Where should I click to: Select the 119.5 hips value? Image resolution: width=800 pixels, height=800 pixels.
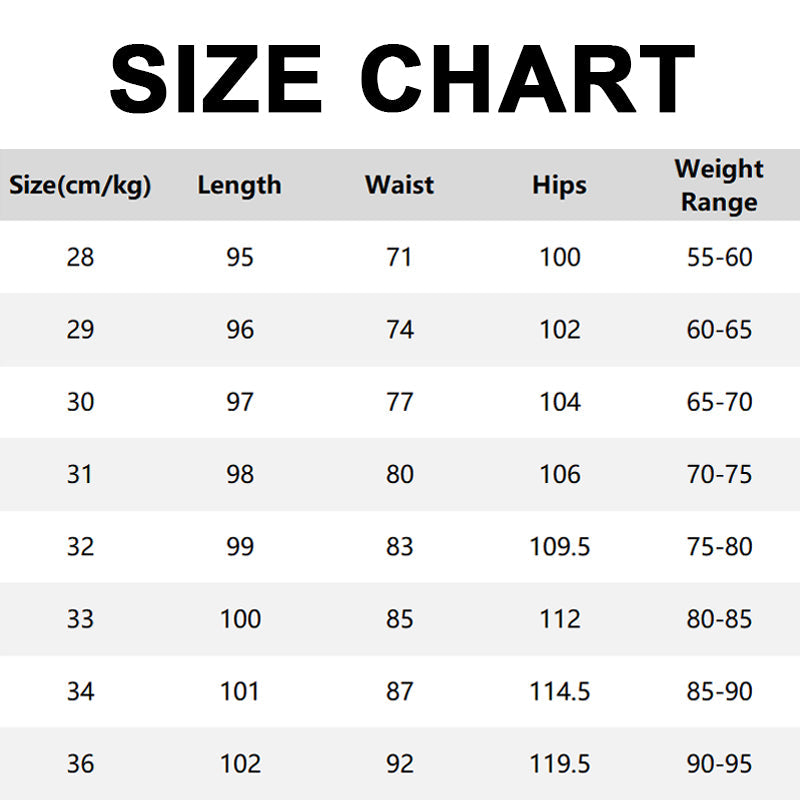tap(559, 764)
